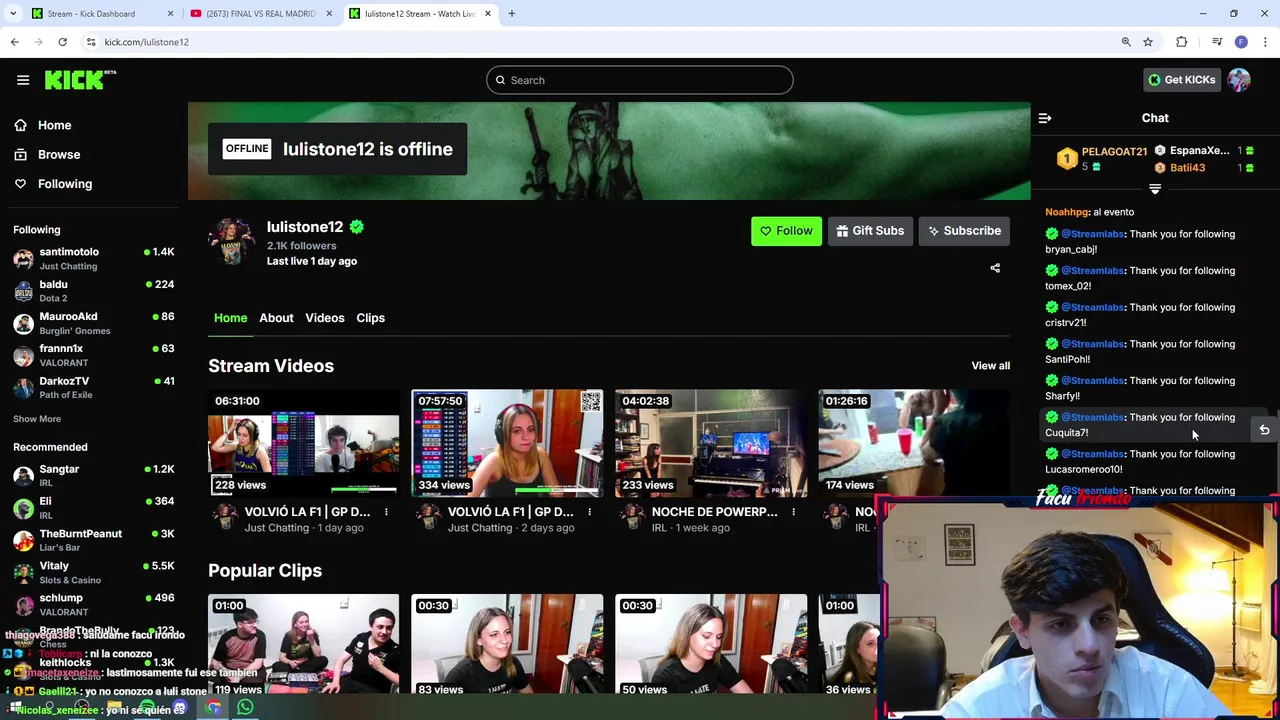Reload the current page
Viewport: 1280px width, 720px height.
(x=62, y=42)
